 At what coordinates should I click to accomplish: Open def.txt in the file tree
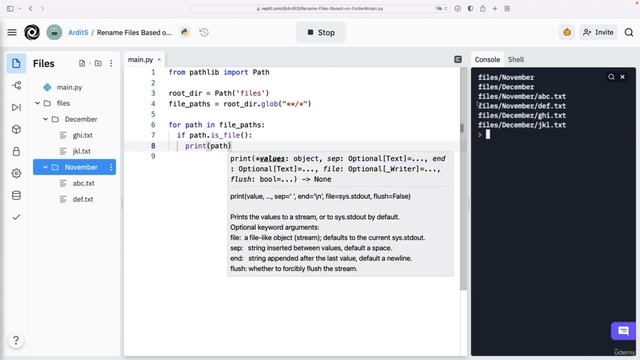pos(82,199)
